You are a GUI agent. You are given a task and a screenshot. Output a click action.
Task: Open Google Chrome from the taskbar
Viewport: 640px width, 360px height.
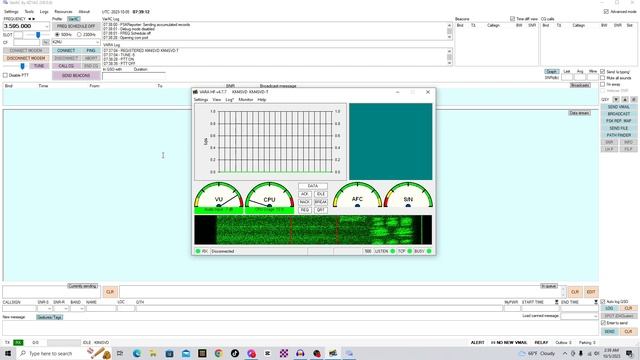tap(218, 353)
